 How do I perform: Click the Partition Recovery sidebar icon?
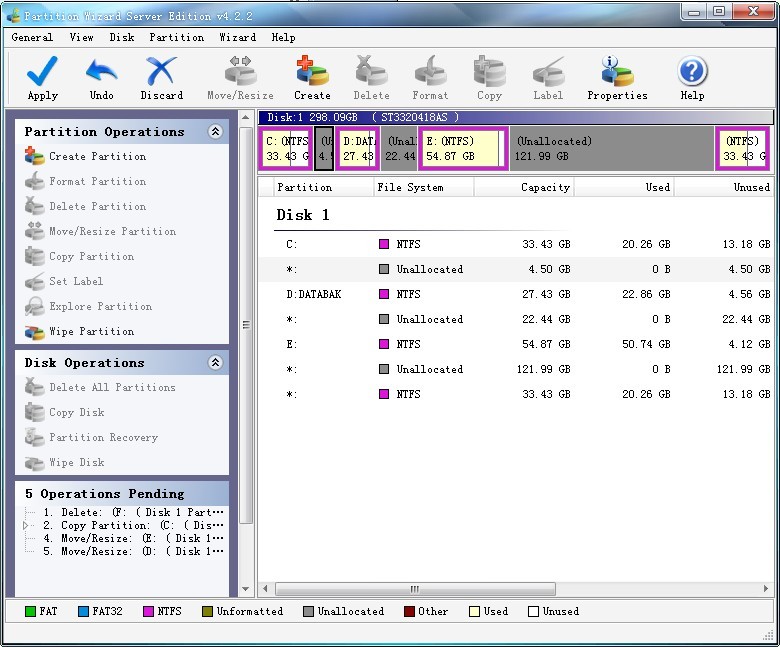pyautogui.click(x=34, y=437)
